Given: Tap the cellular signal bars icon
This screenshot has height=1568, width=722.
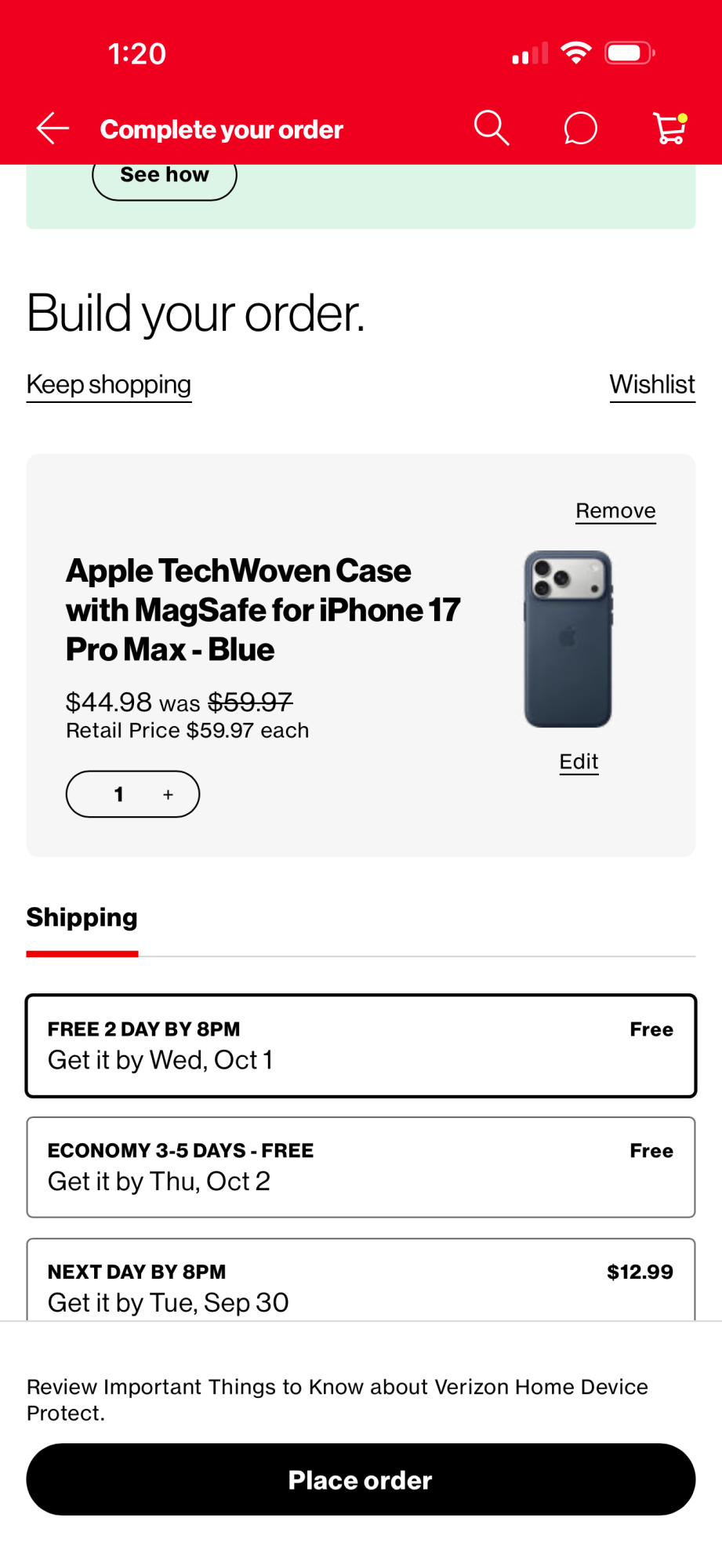Looking at the screenshot, I should pyautogui.click(x=530, y=54).
